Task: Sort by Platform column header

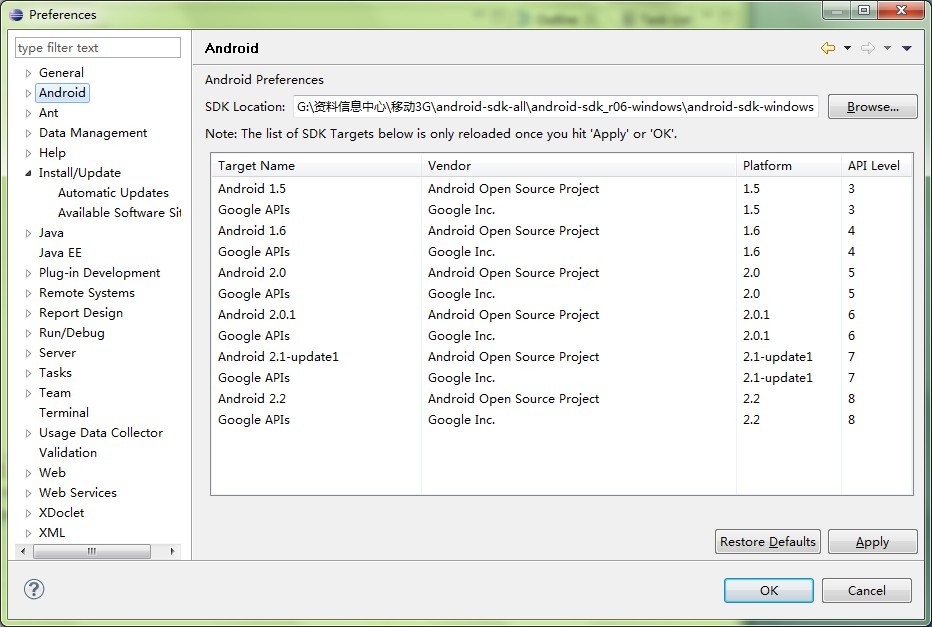Action: pos(789,166)
